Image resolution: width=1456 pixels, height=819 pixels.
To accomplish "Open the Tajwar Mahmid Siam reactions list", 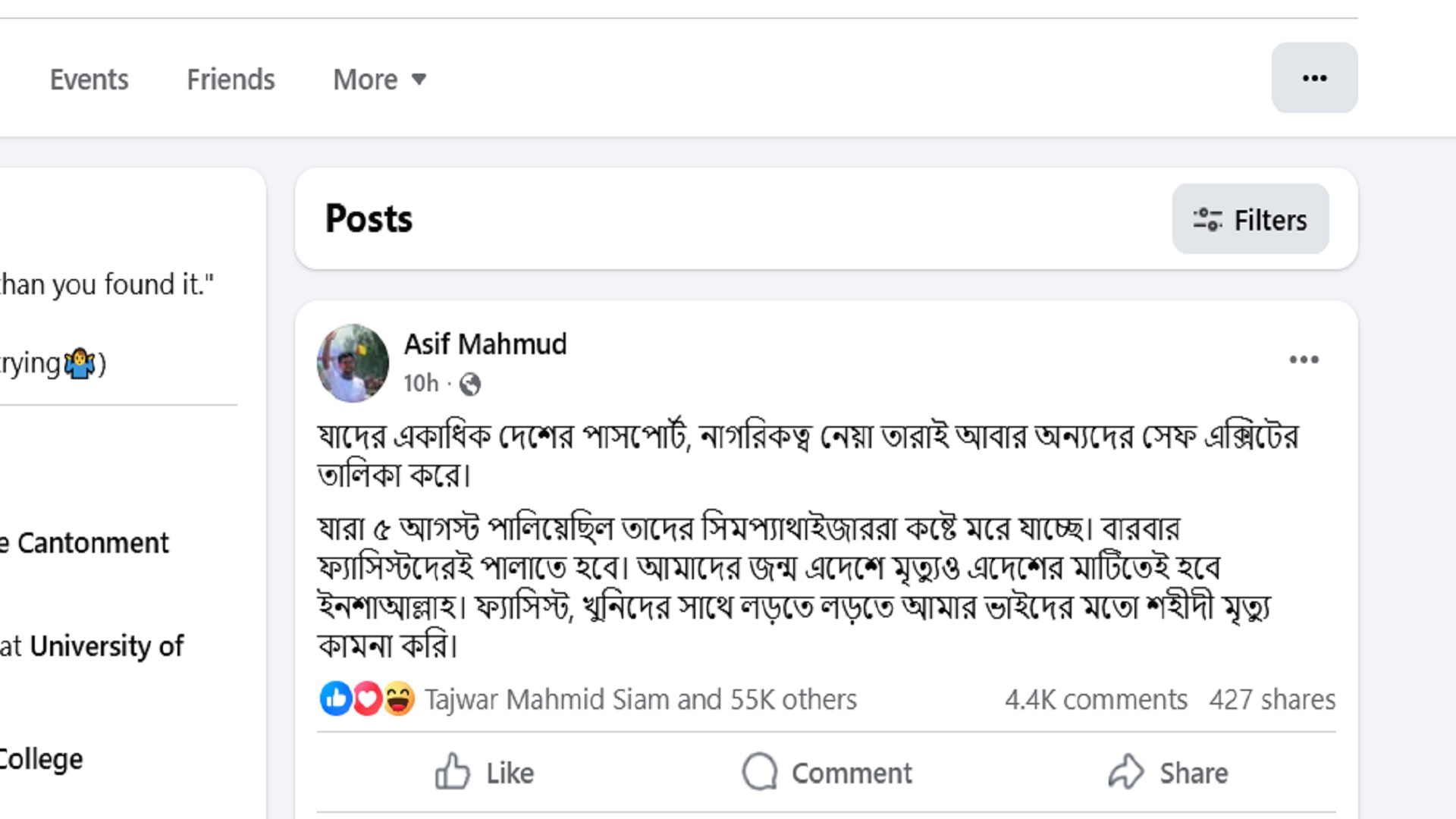I will [640, 699].
